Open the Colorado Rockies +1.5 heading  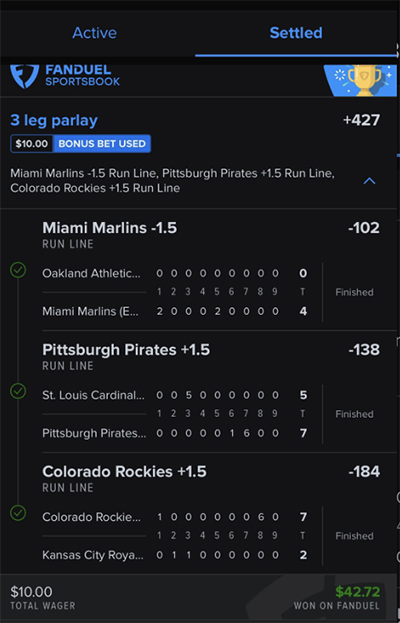[x=124, y=472]
